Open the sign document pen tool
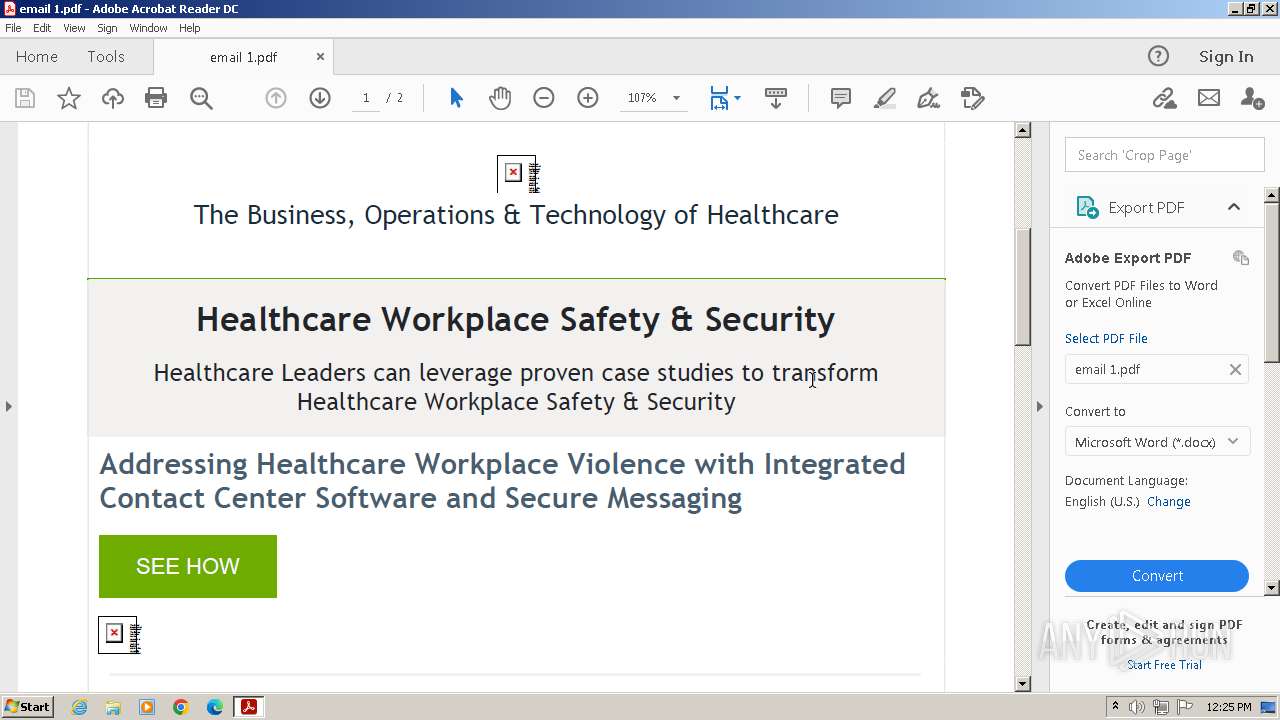Image resolution: width=1280 pixels, height=720 pixels. tap(929, 98)
